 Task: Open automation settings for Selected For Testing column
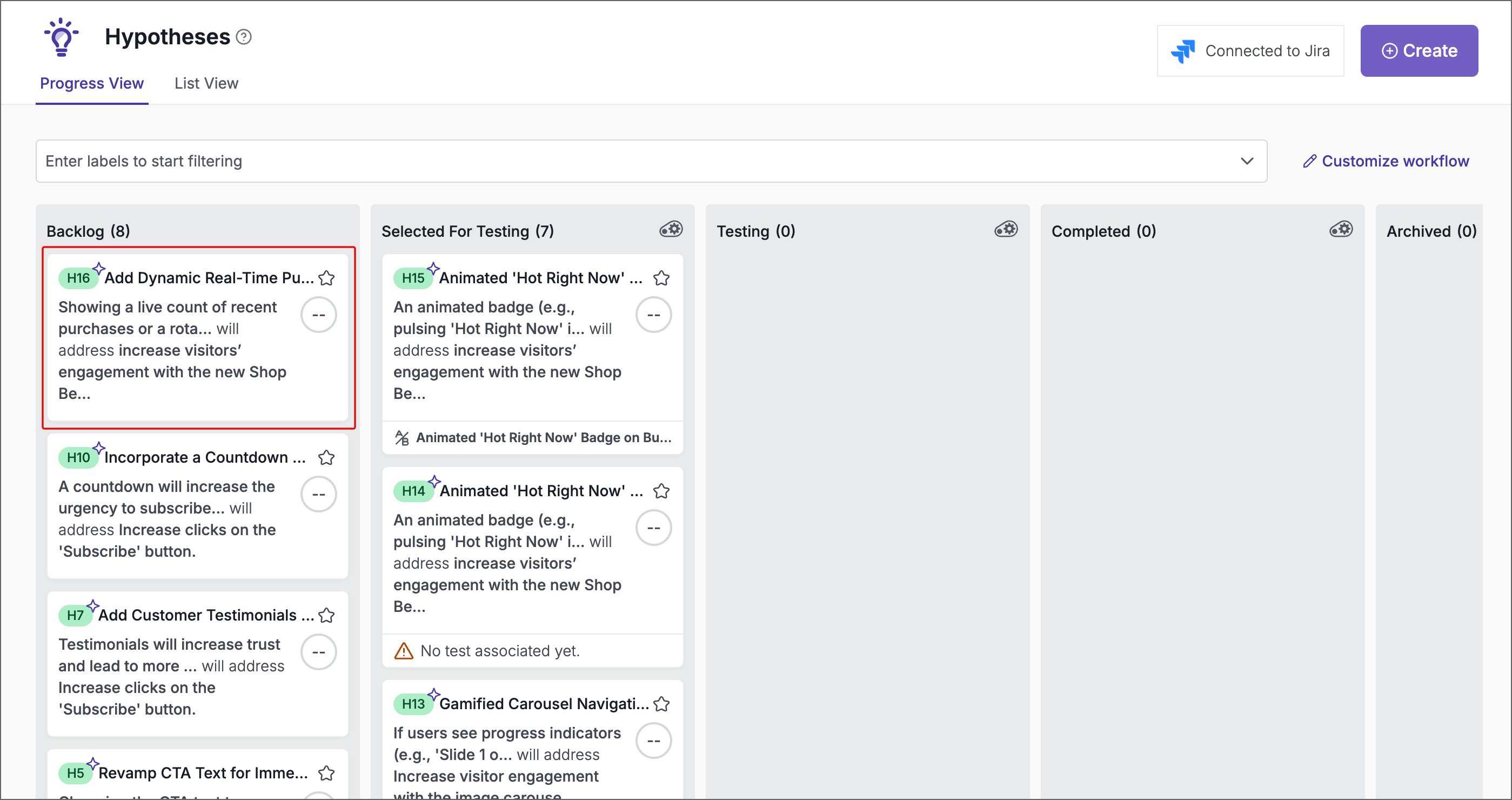click(x=671, y=230)
